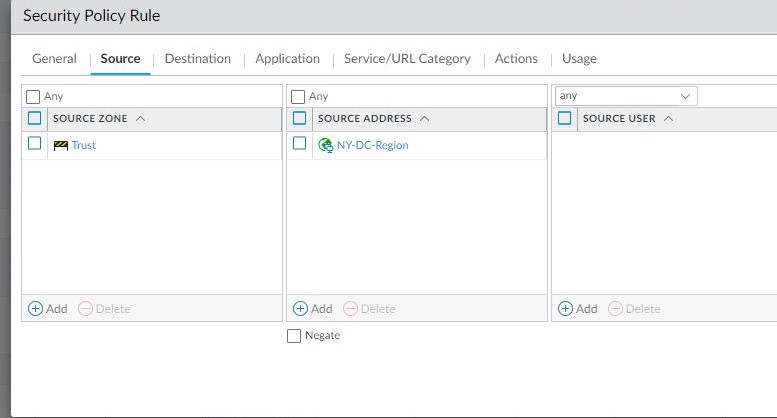Viewport: 777px width, 418px height.
Task: Enable the Negate checkbox
Action: pos(294,336)
